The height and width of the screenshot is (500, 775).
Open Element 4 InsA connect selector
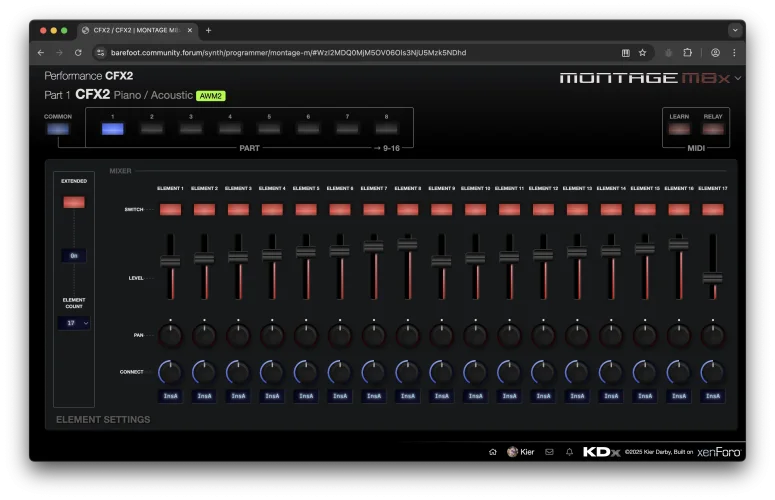(272, 396)
